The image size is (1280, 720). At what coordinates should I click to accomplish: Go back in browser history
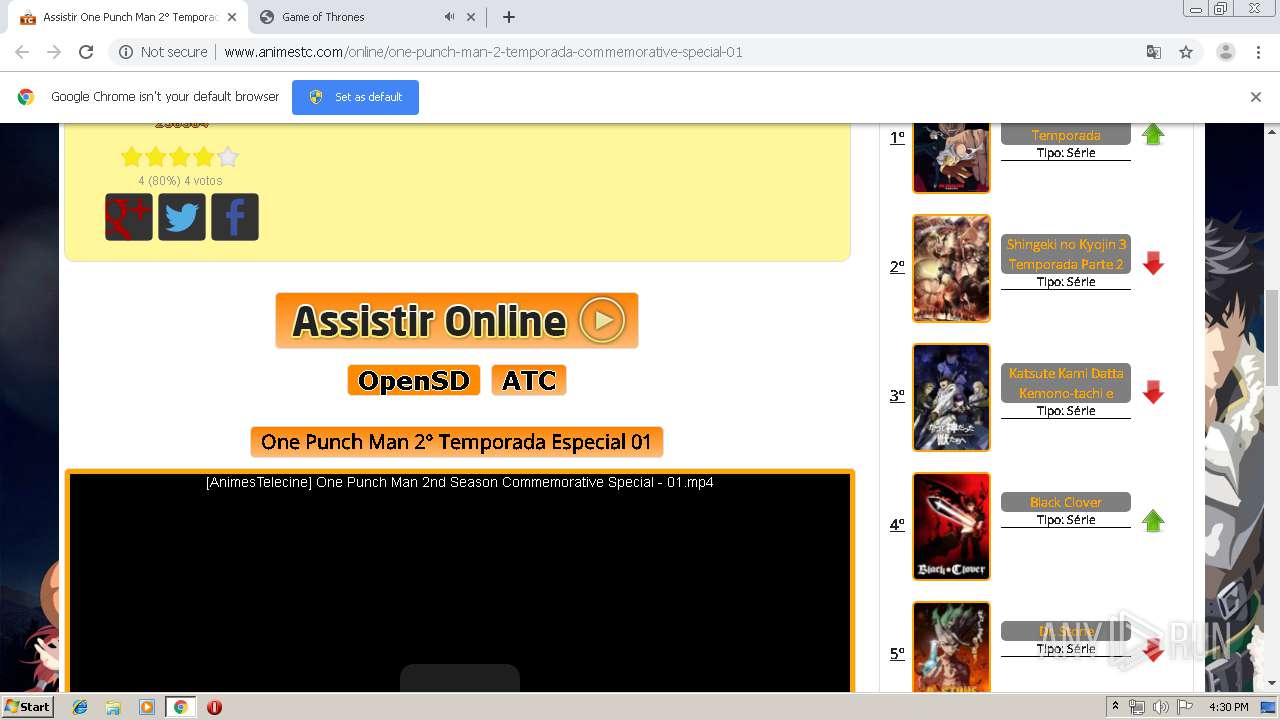[22, 52]
